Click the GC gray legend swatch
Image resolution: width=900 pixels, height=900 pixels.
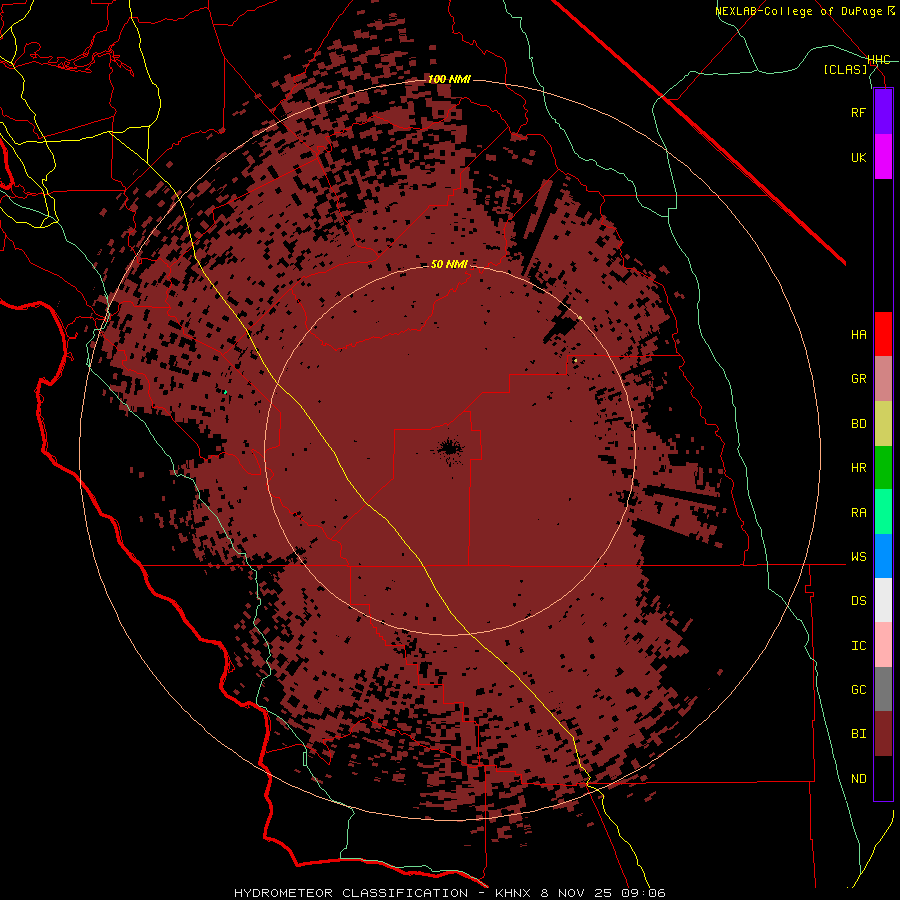[883, 689]
